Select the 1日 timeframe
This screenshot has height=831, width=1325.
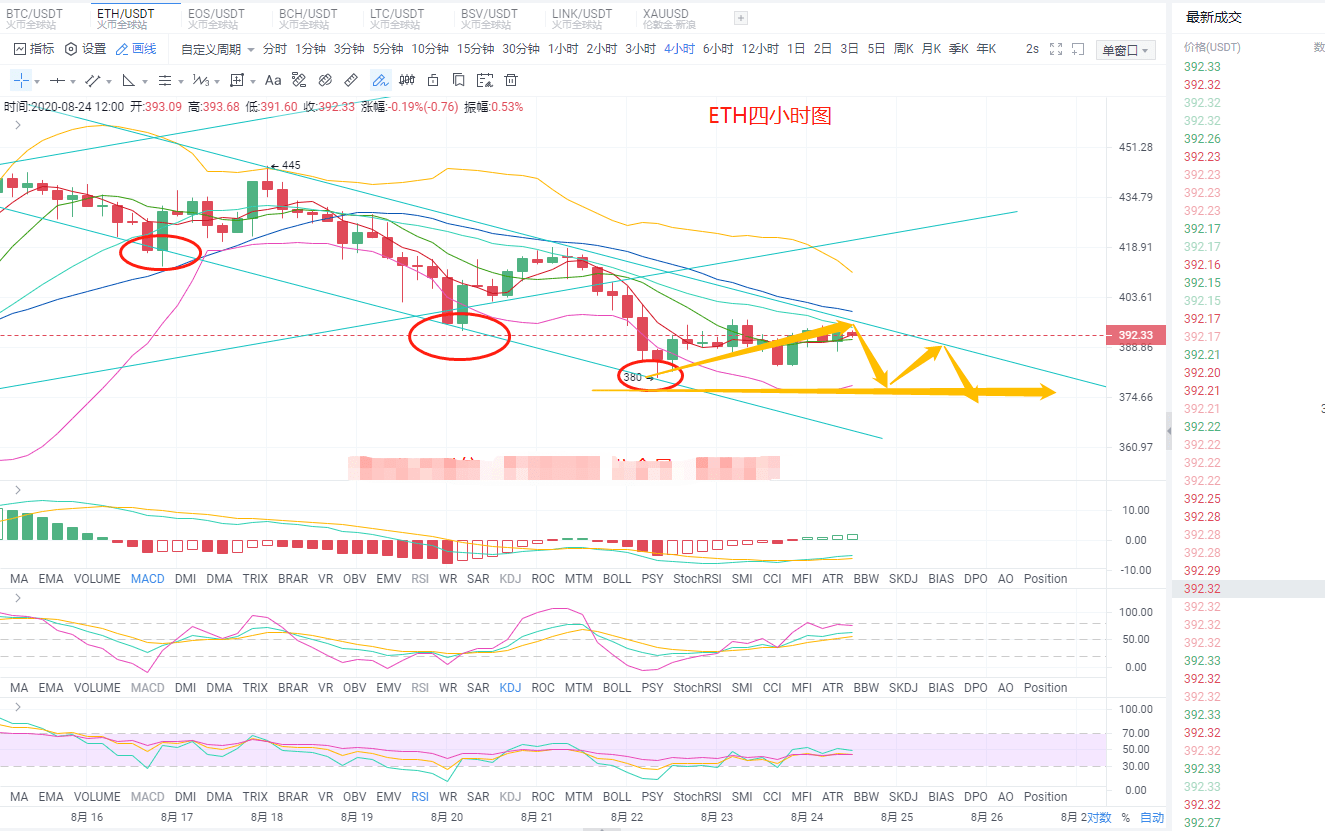pyautogui.click(x=796, y=49)
